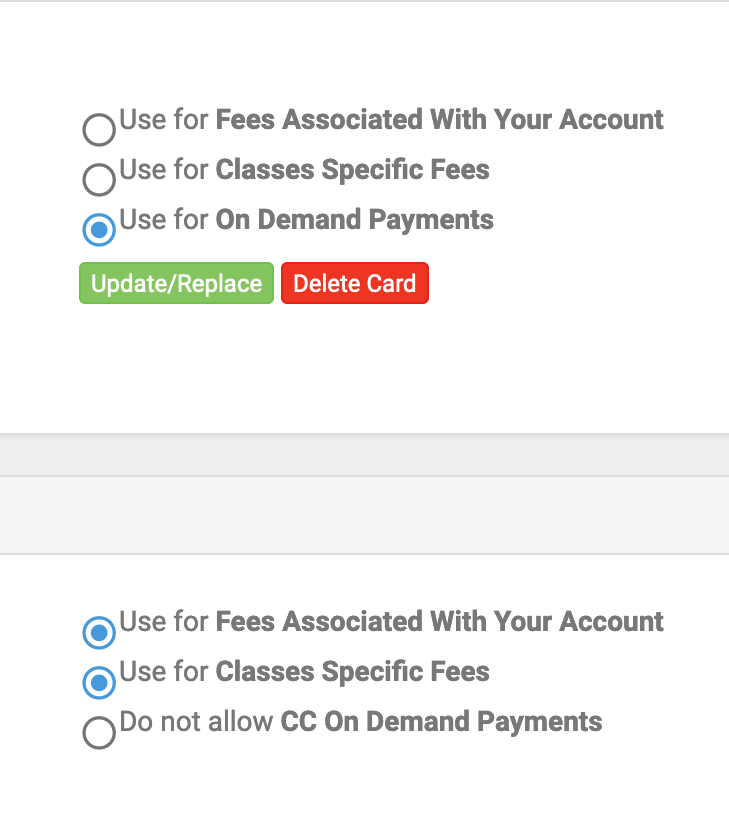Click bold "On Demand Payments" text above Update/Replace
729x818 pixels.
click(x=354, y=220)
